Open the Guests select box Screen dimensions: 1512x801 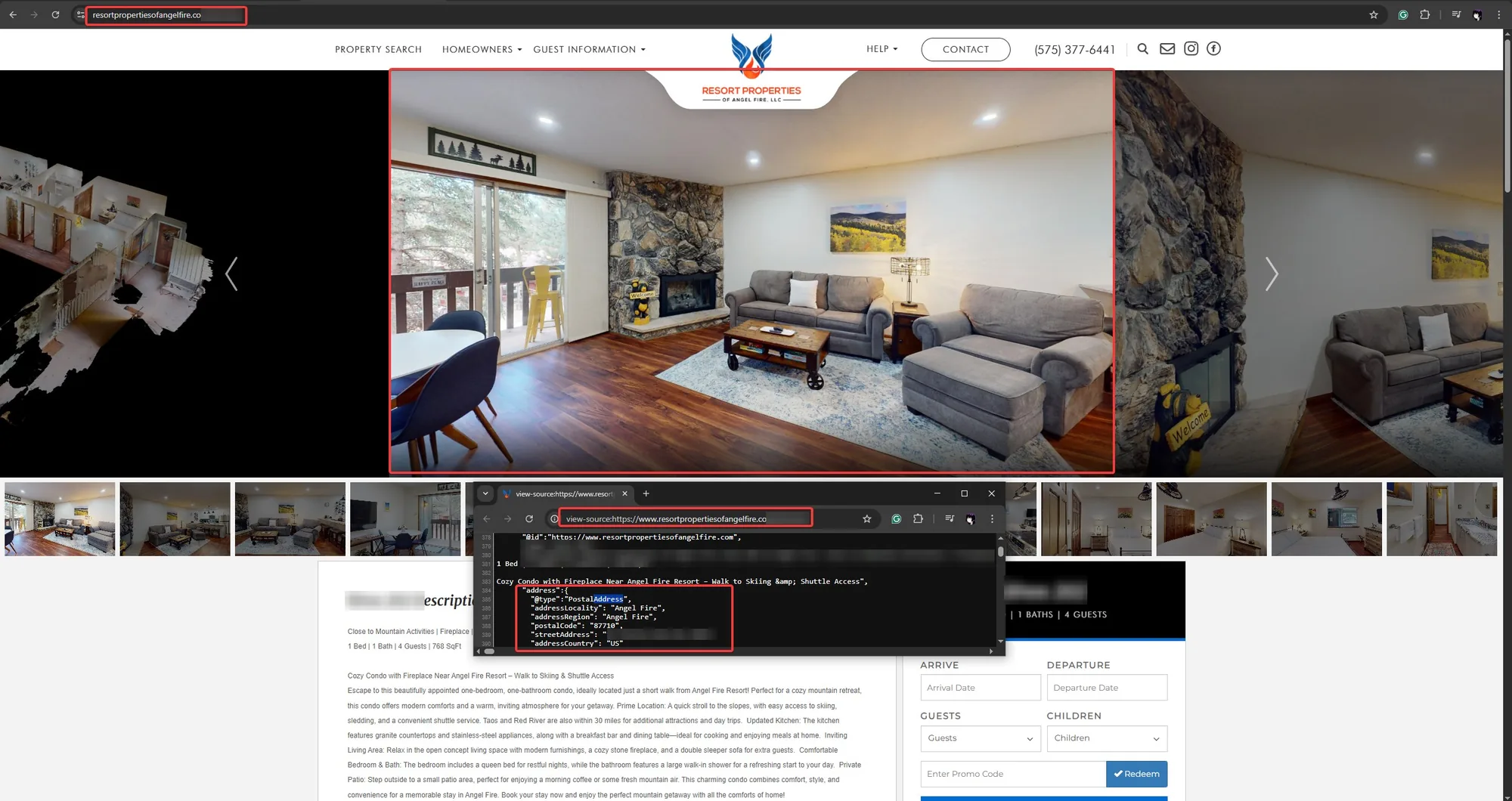tap(981, 738)
